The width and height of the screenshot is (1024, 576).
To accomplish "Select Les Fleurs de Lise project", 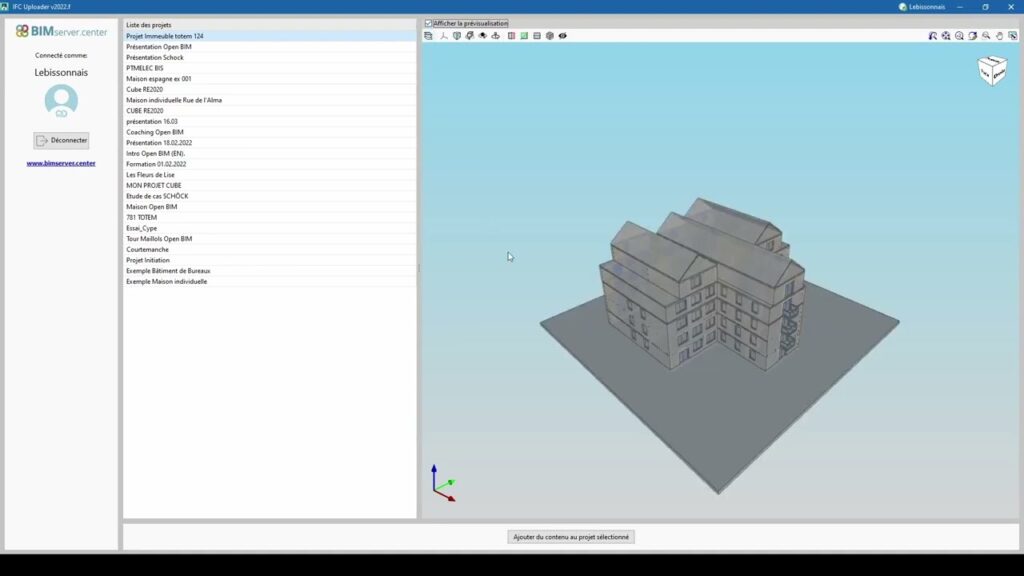I will click(150, 175).
